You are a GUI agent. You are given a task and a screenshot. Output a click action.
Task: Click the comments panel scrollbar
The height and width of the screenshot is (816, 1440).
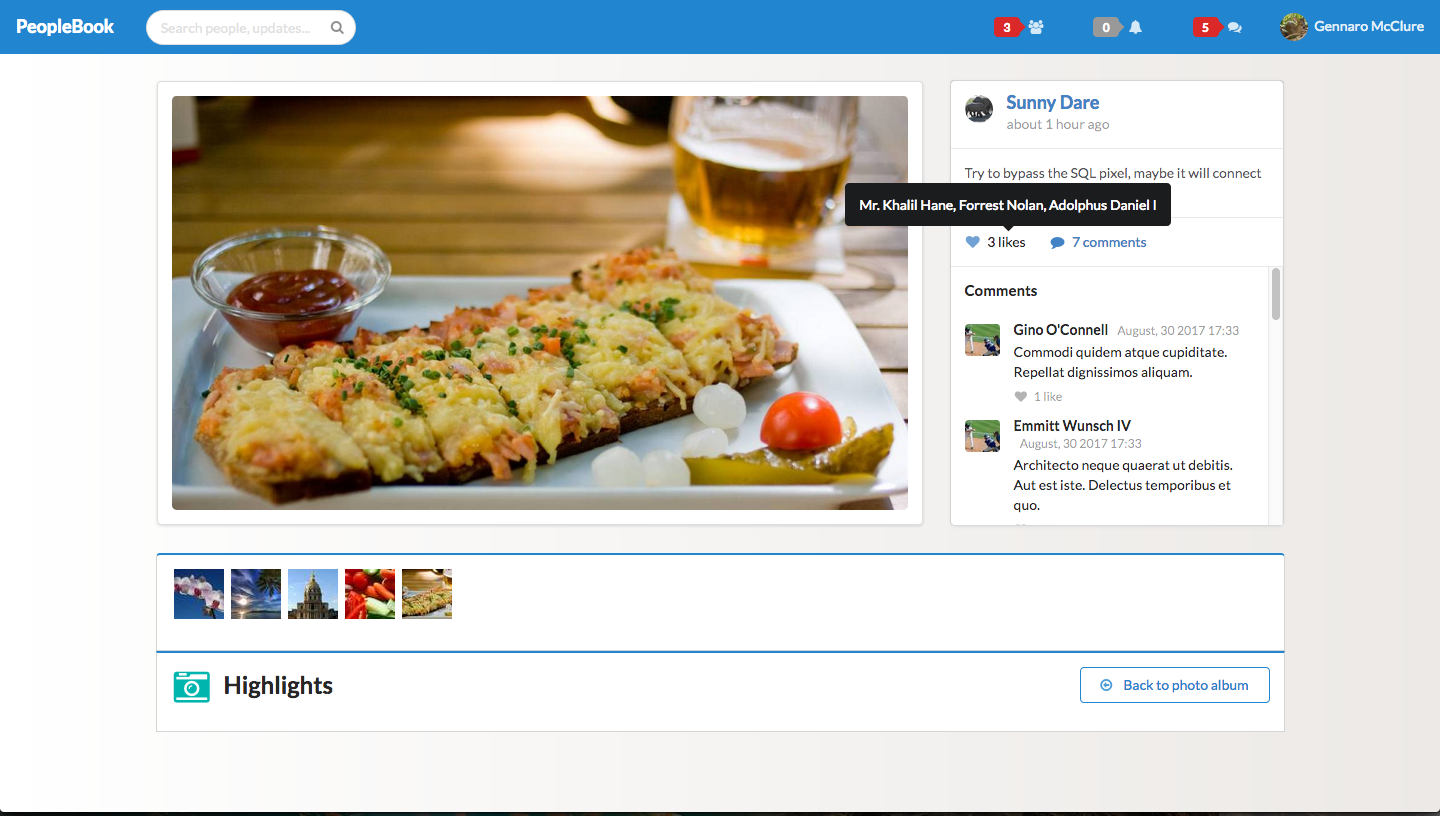tap(1276, 294)
